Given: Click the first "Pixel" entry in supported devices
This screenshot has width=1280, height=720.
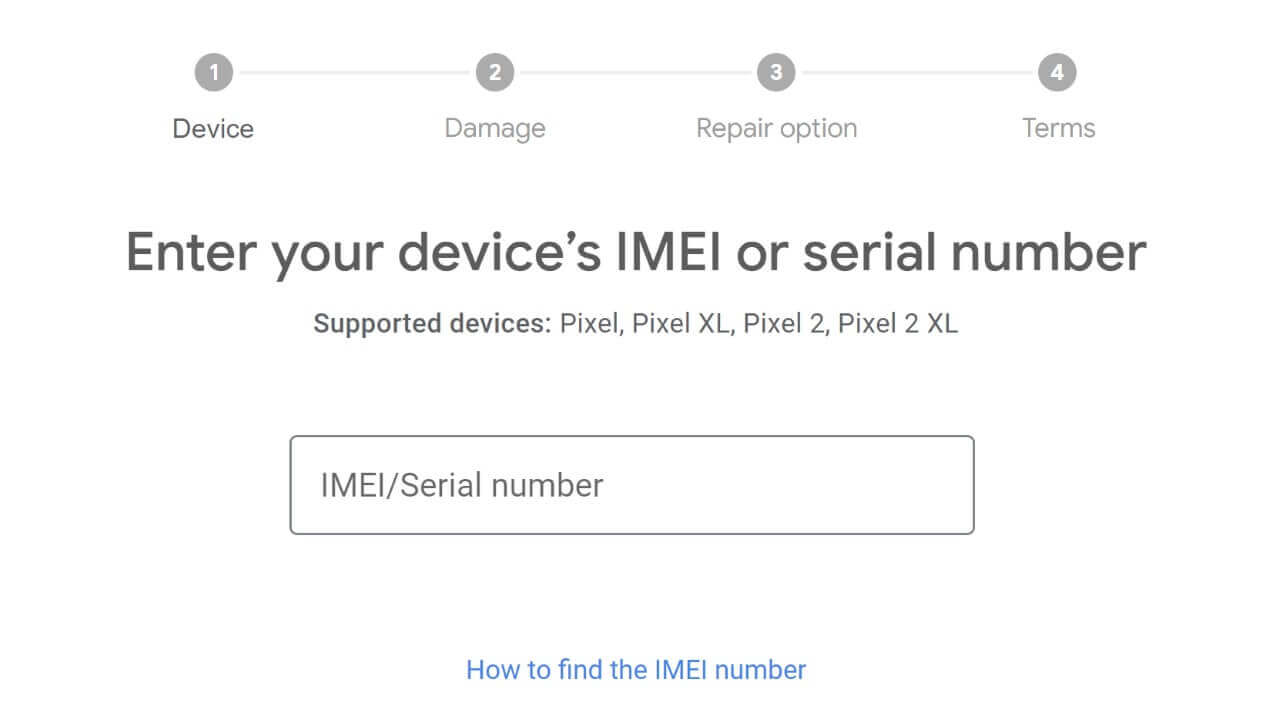Looking at the screenshot, I should (x=588, y=324).
